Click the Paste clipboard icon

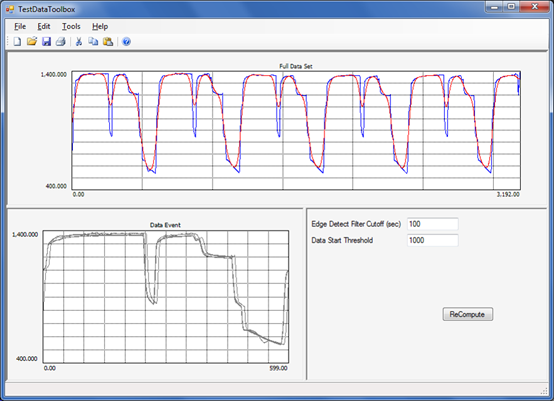tap(108, 42)
